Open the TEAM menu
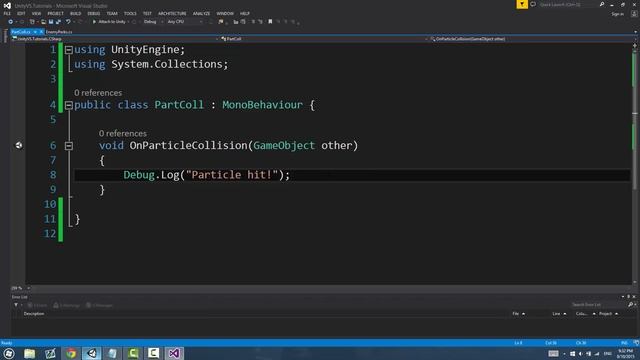Image resolution: width=640 pixels, height=360 pixels. (112, 13)
